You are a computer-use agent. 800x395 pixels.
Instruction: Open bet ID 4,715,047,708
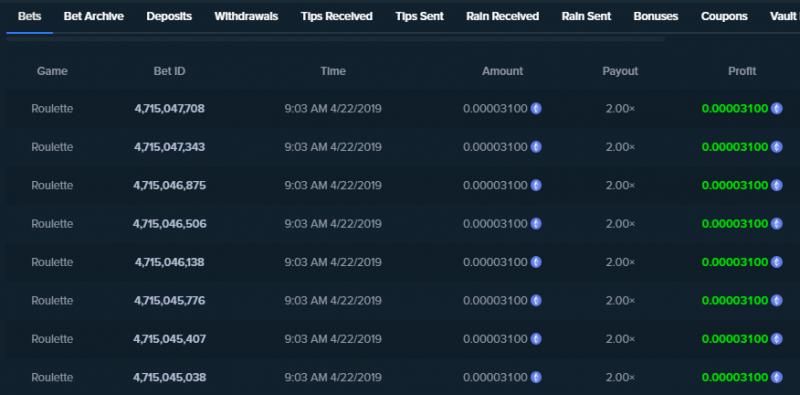(x=170, y=108)
